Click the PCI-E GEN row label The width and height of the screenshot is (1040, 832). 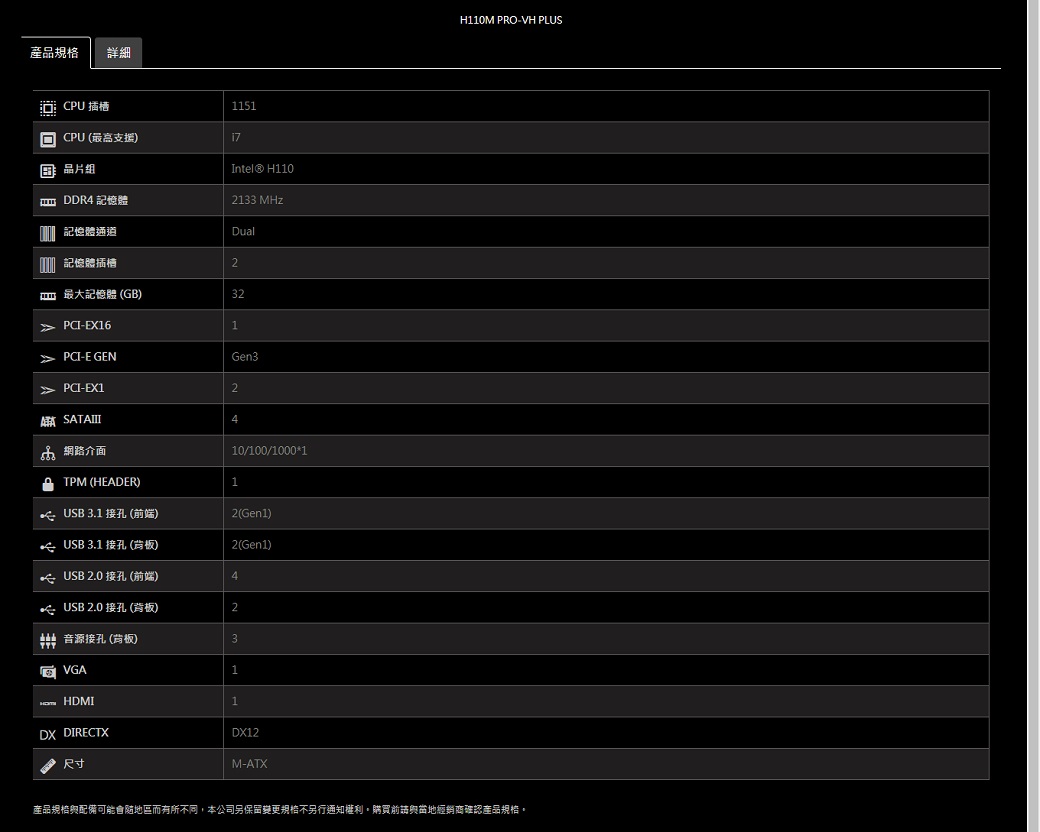90,356
